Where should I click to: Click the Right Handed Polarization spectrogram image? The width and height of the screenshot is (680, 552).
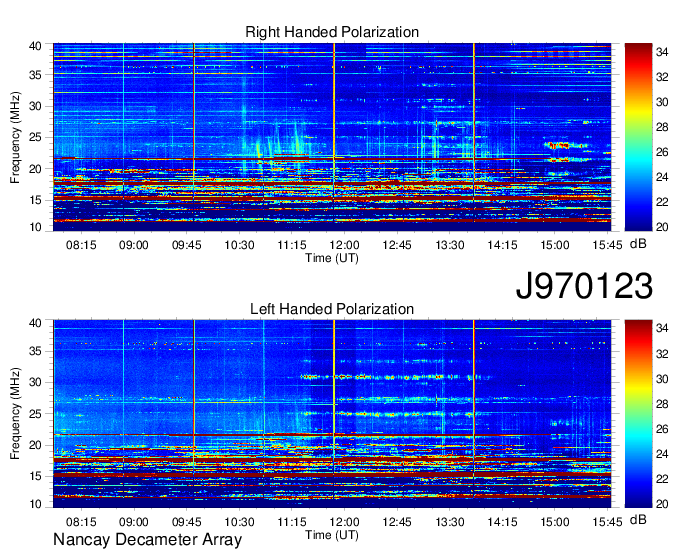(x=332, y=137)
